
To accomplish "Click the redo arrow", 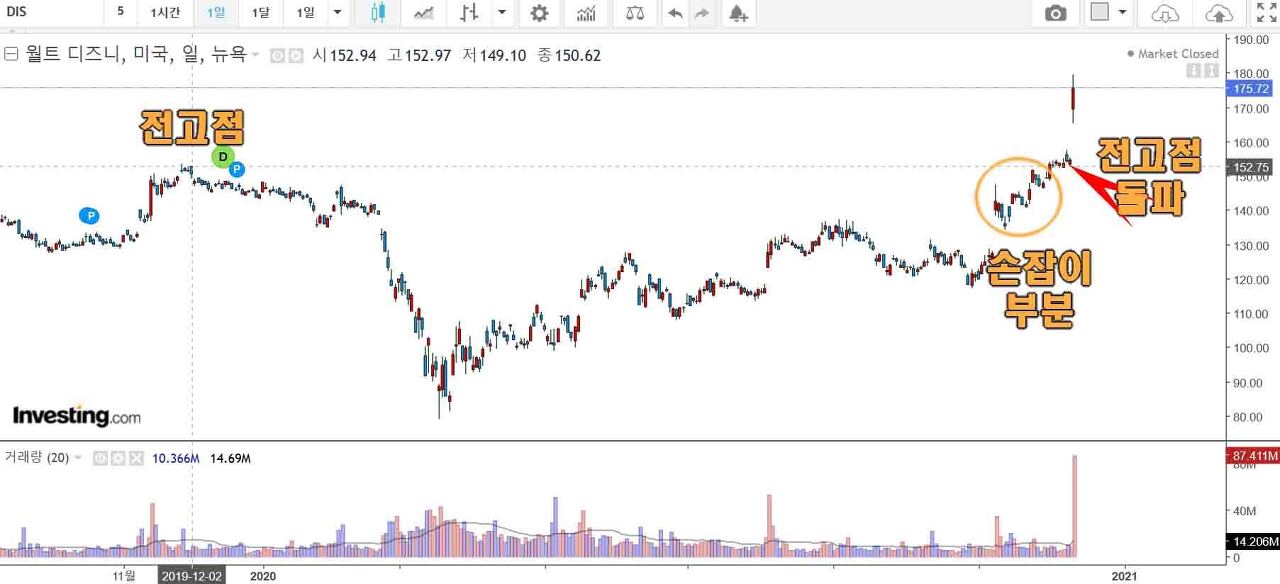I will click(x=702, y=13).
